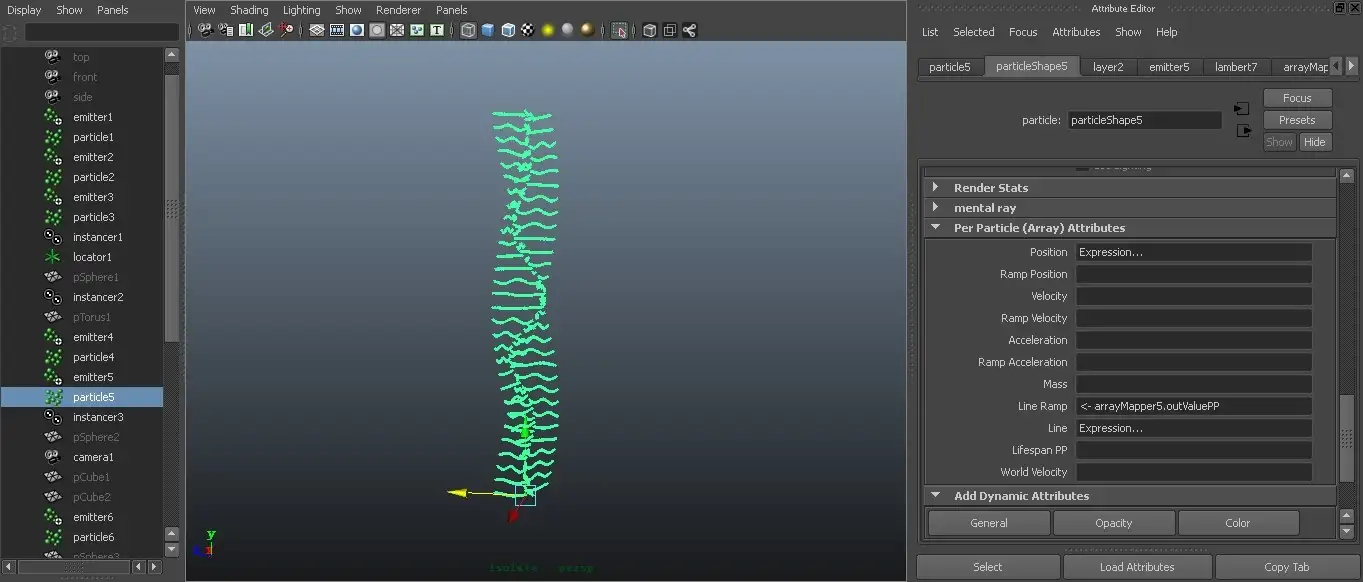The height and width of the screenshot is (582, 1363).
Task: Click X-Ray Active Components icon
Action: tap(670, 30)
